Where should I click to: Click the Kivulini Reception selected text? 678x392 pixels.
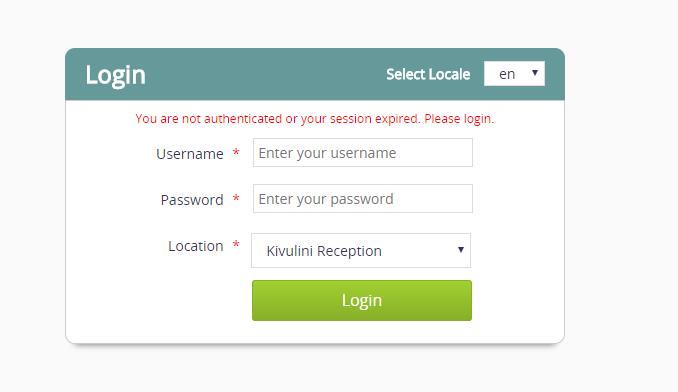coord(324,251)
